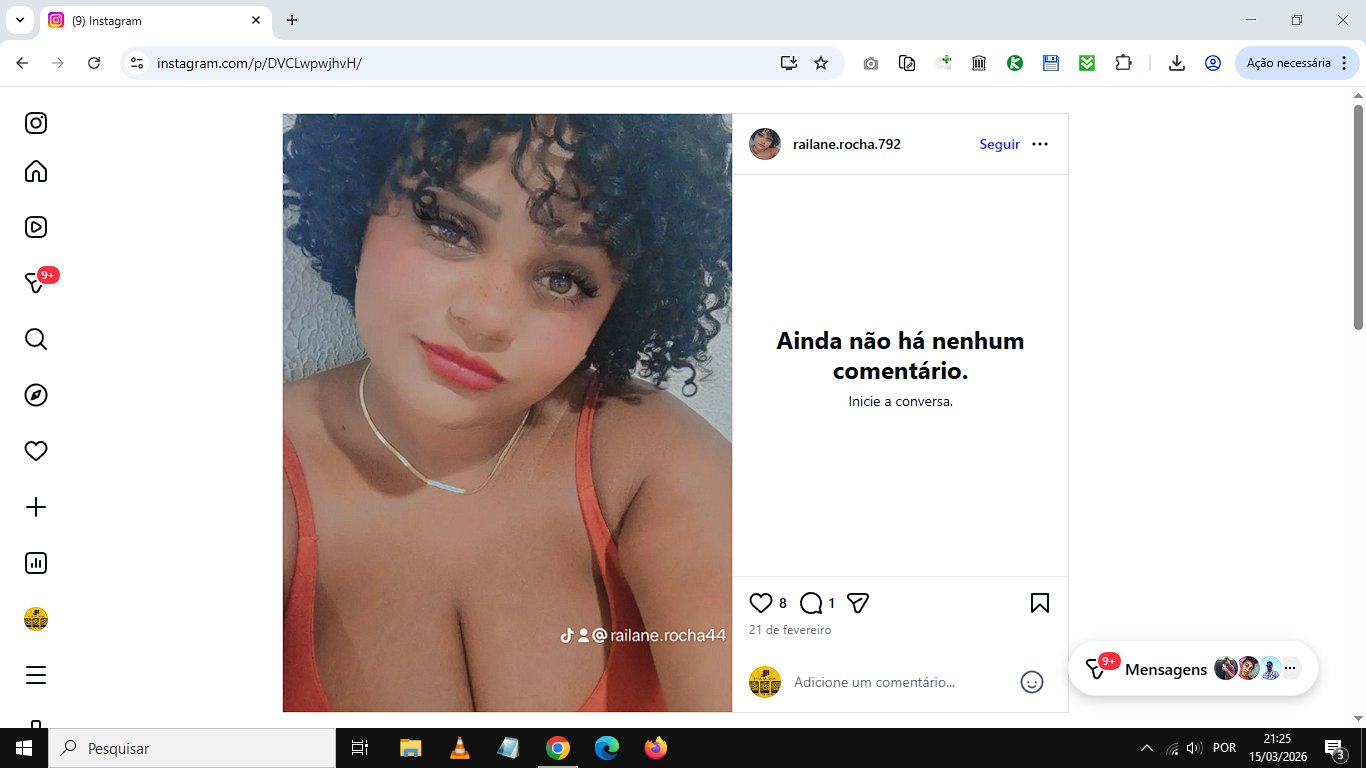Viewport: 1366px width, 768px height.
Task: Save the post with the bookmark icon
Action: (1040, 603)
